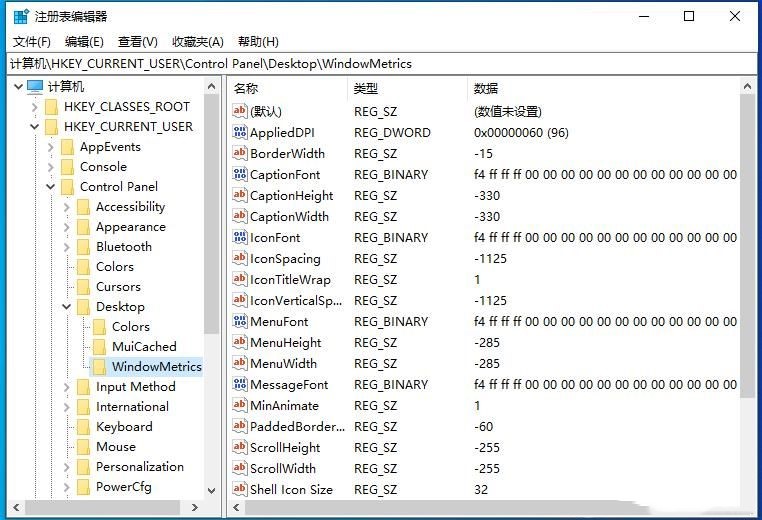This screenshot has width=762, height=520.
Task: Open the 编辑(E) menu
Action: click(84, 42)
